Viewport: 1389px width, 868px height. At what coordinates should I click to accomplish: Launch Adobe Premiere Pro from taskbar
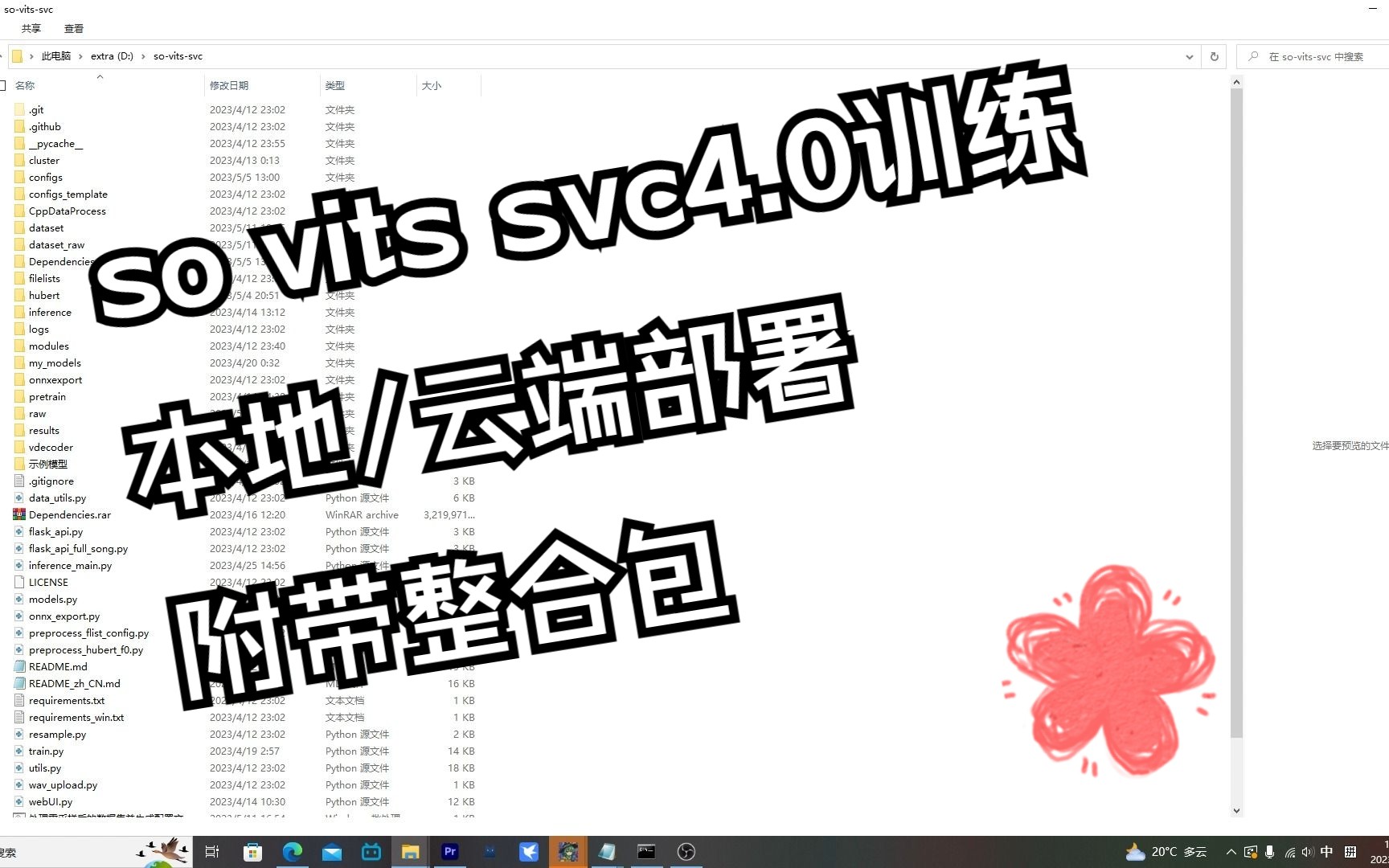pos(449,851)
